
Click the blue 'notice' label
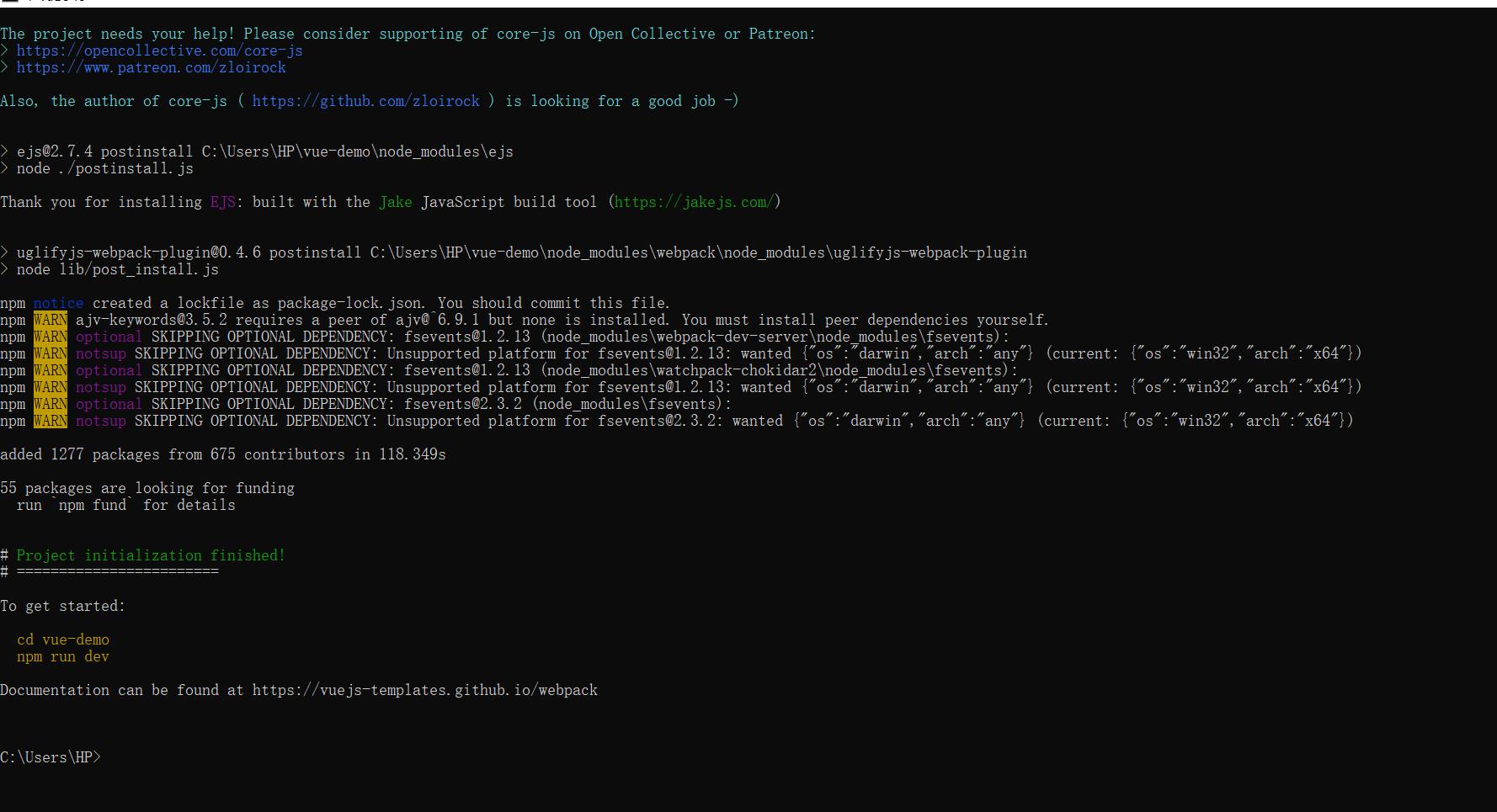(x=59, y=303)
